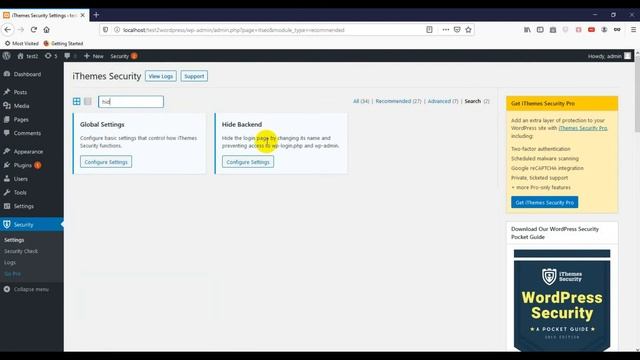Open Users in sidebar
640x360 pixels.
pyautogui.click(x=20, y=179)
